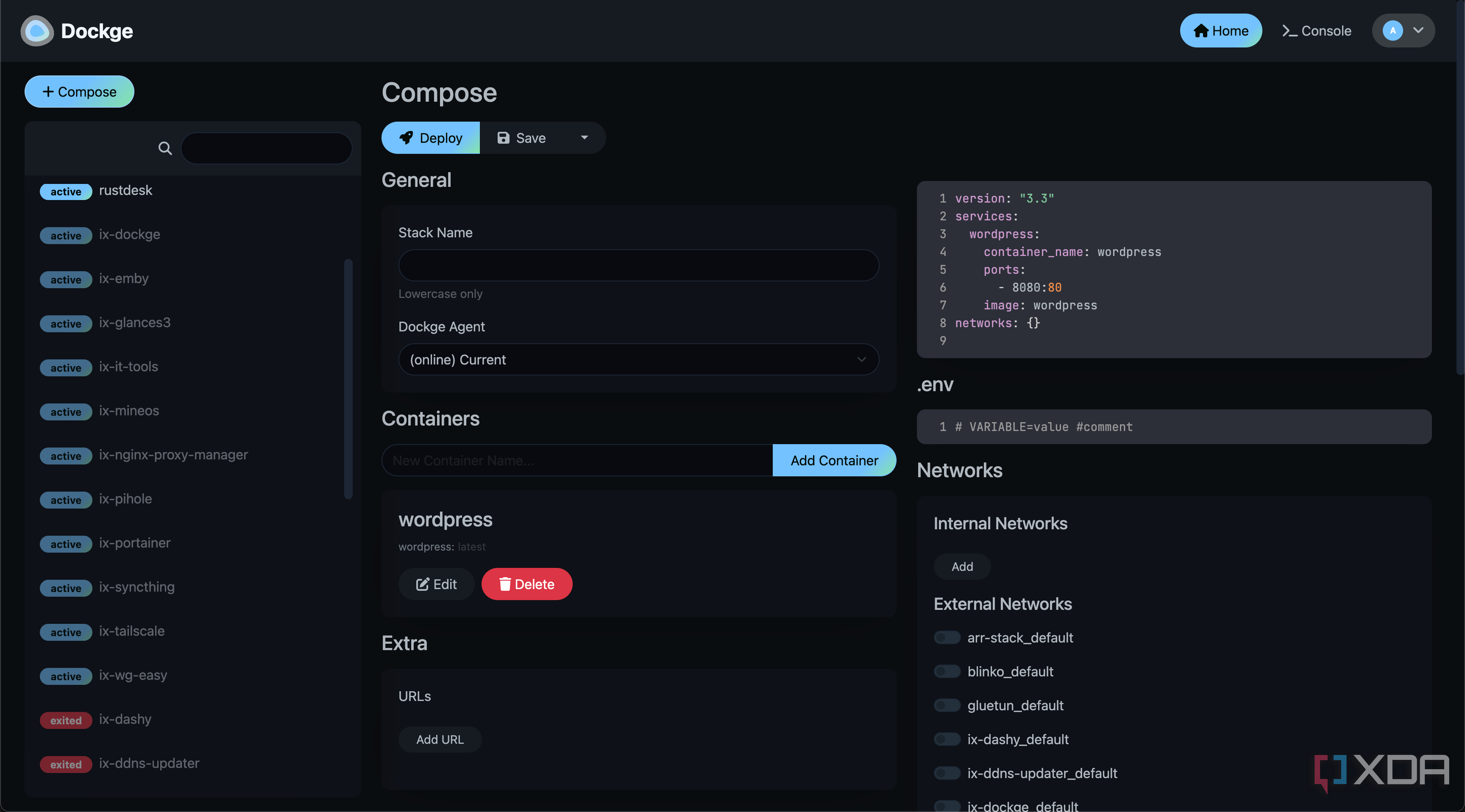This screenshot has width=1465, height=812.
Task: Click the Add URL button
Action: (440, 739)
